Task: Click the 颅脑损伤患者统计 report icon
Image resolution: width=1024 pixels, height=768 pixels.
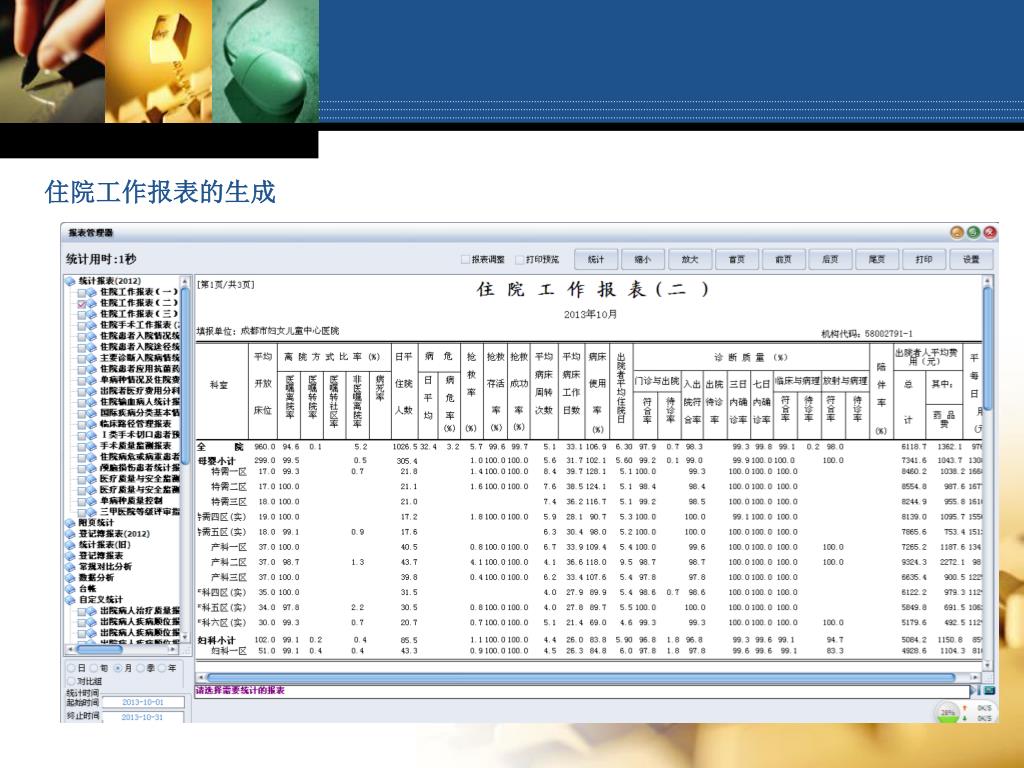Action: (x=92, y=468)
